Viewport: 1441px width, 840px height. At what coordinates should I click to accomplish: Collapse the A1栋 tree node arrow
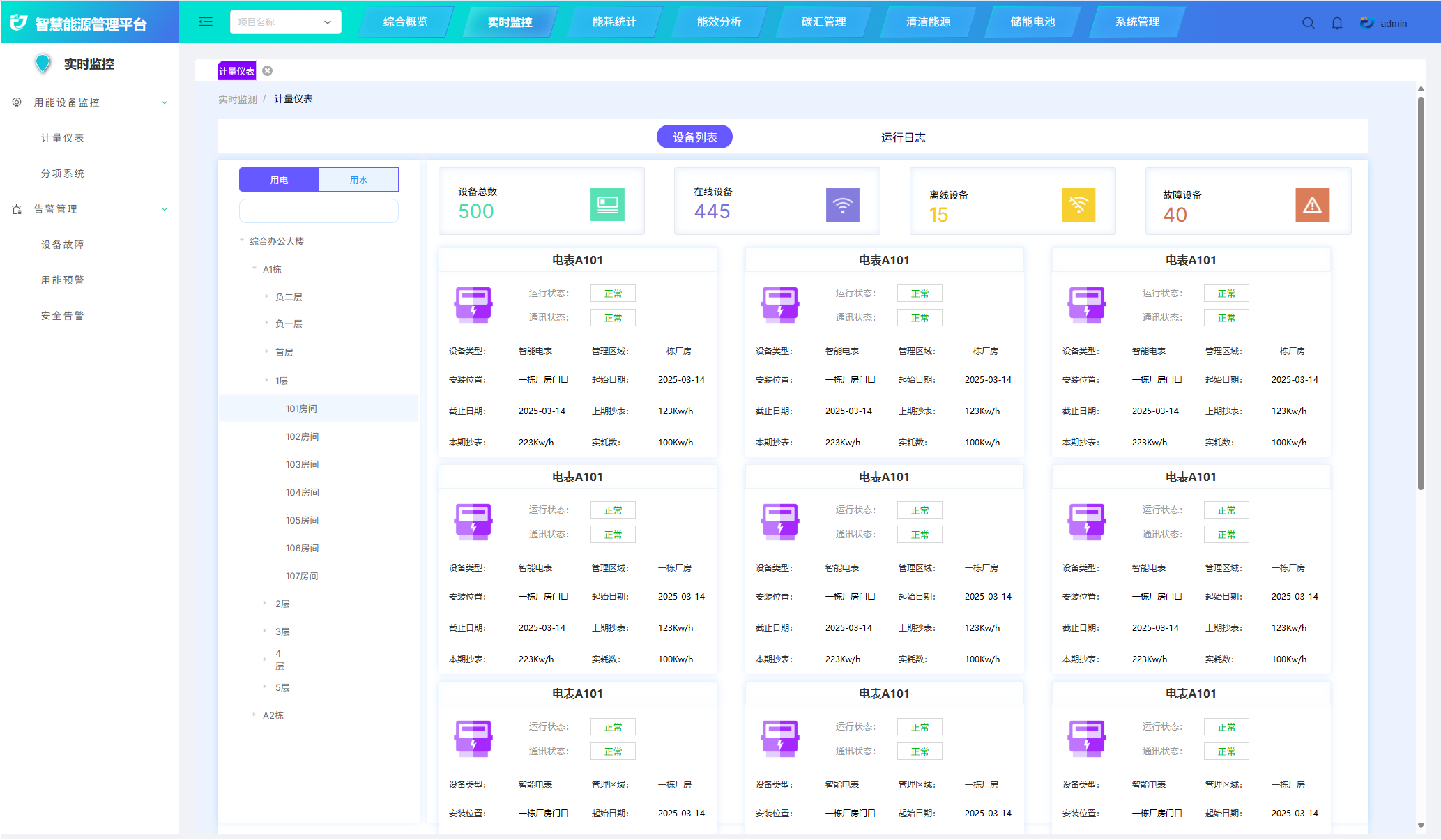(x=254, y=268)
